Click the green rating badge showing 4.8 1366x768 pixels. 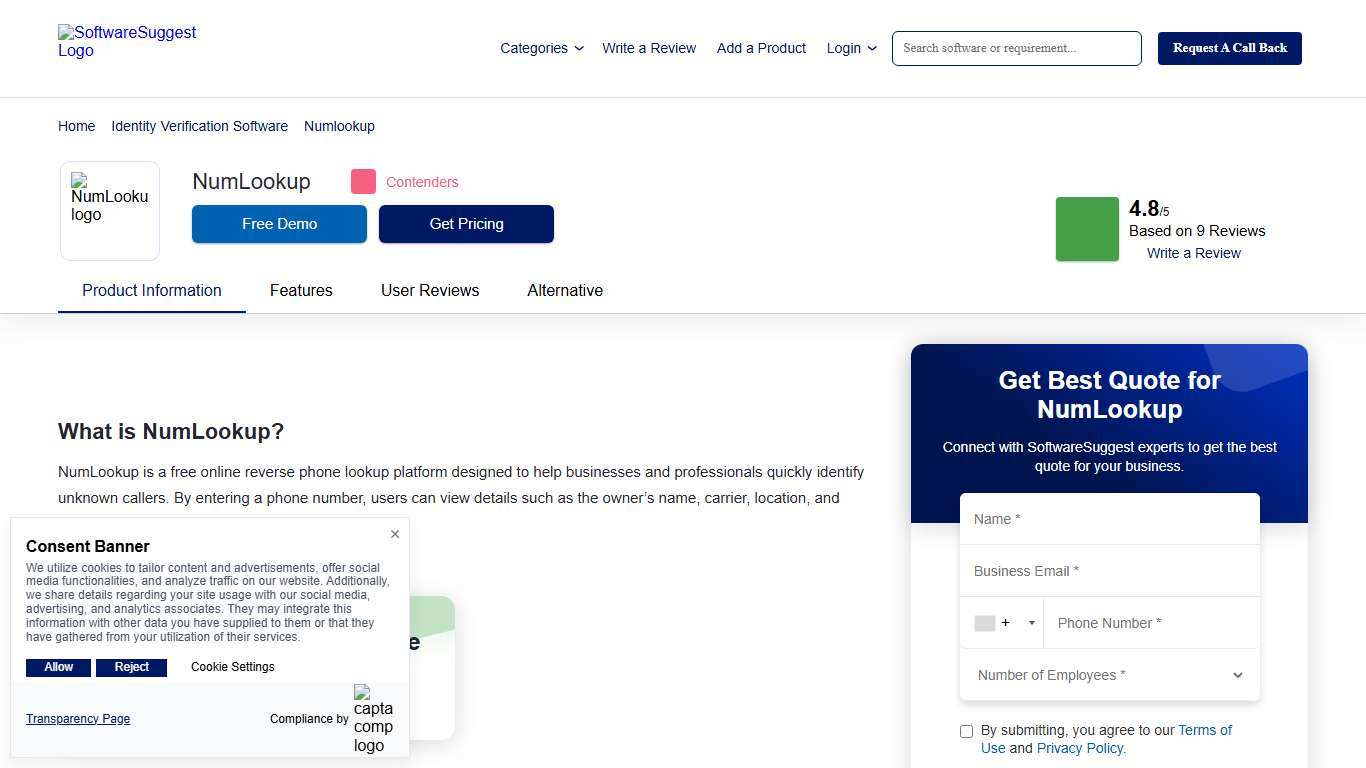point(1087,229)
